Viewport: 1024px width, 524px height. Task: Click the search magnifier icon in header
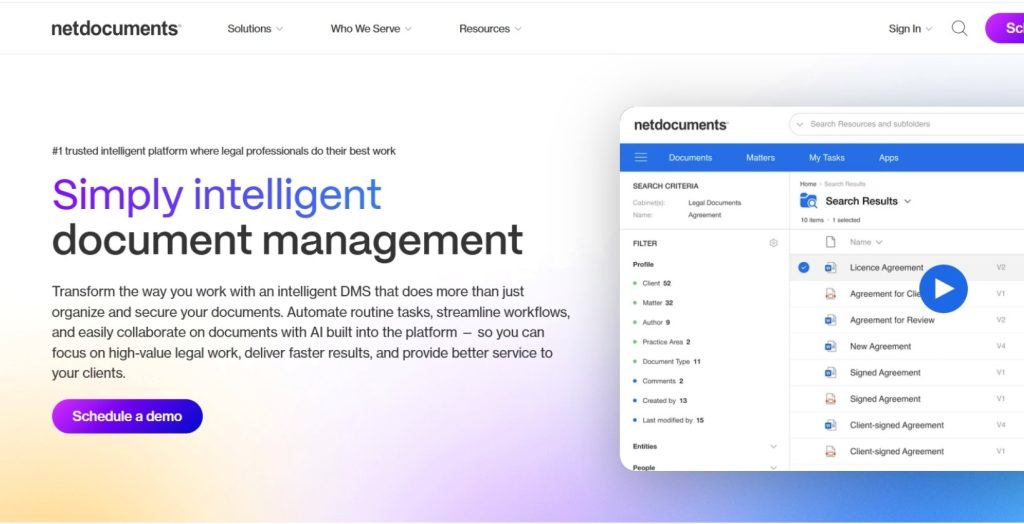[x=959, y=29]
